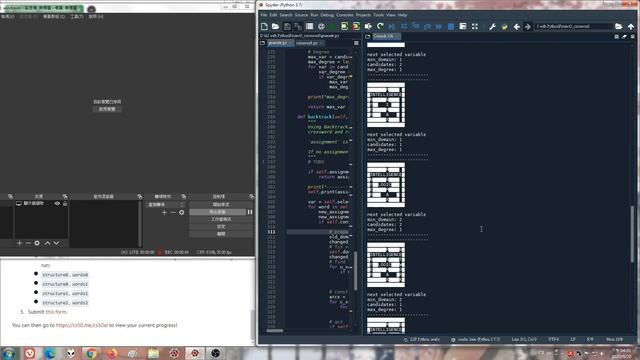
Task: Go to parent directory with up arrow
Action: coord(631,27)
